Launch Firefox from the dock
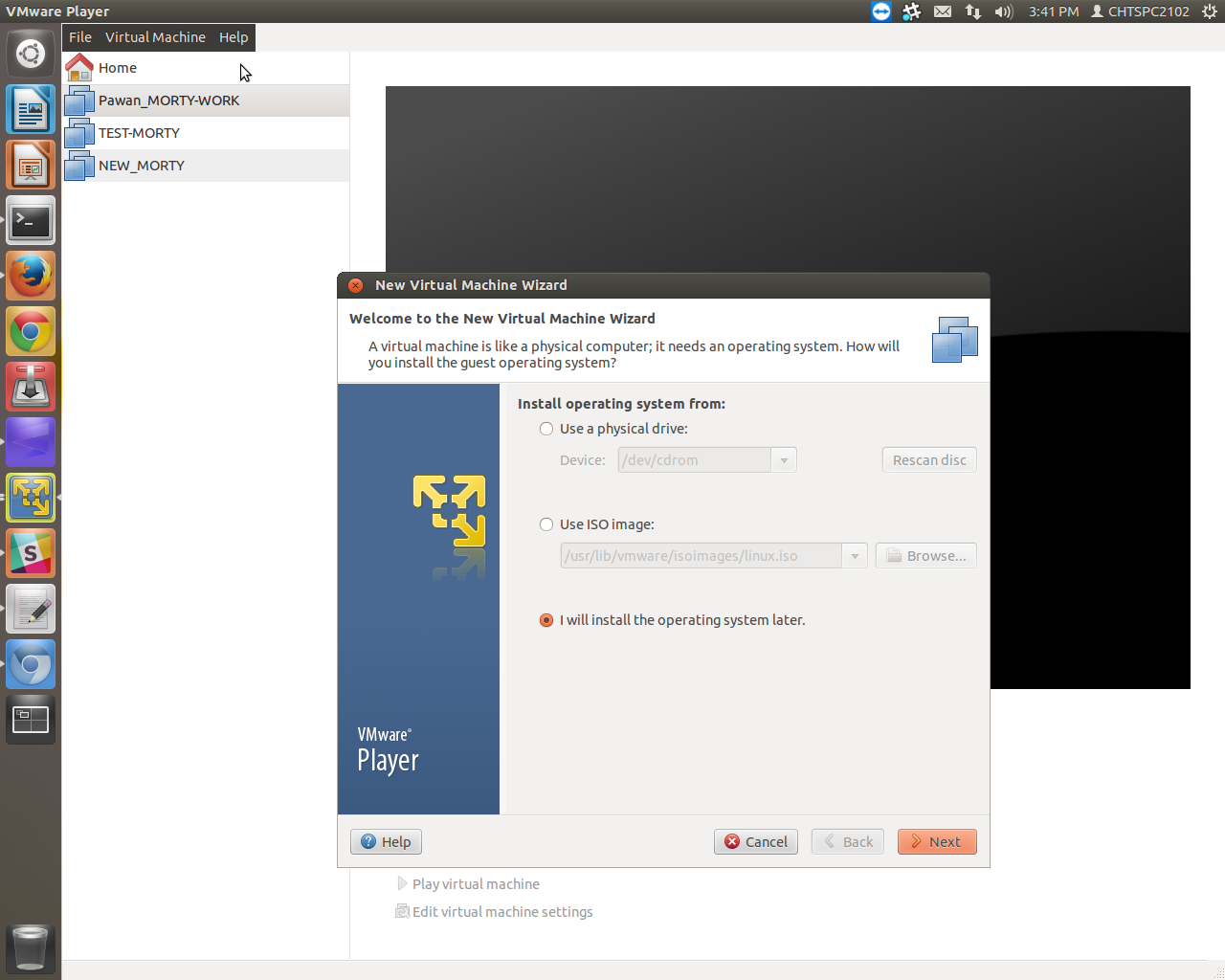 [31, 277]
